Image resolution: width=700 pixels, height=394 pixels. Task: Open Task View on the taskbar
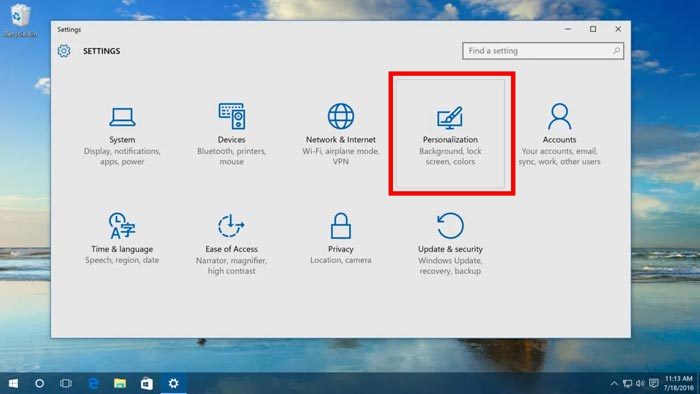(x=66, y=383)
